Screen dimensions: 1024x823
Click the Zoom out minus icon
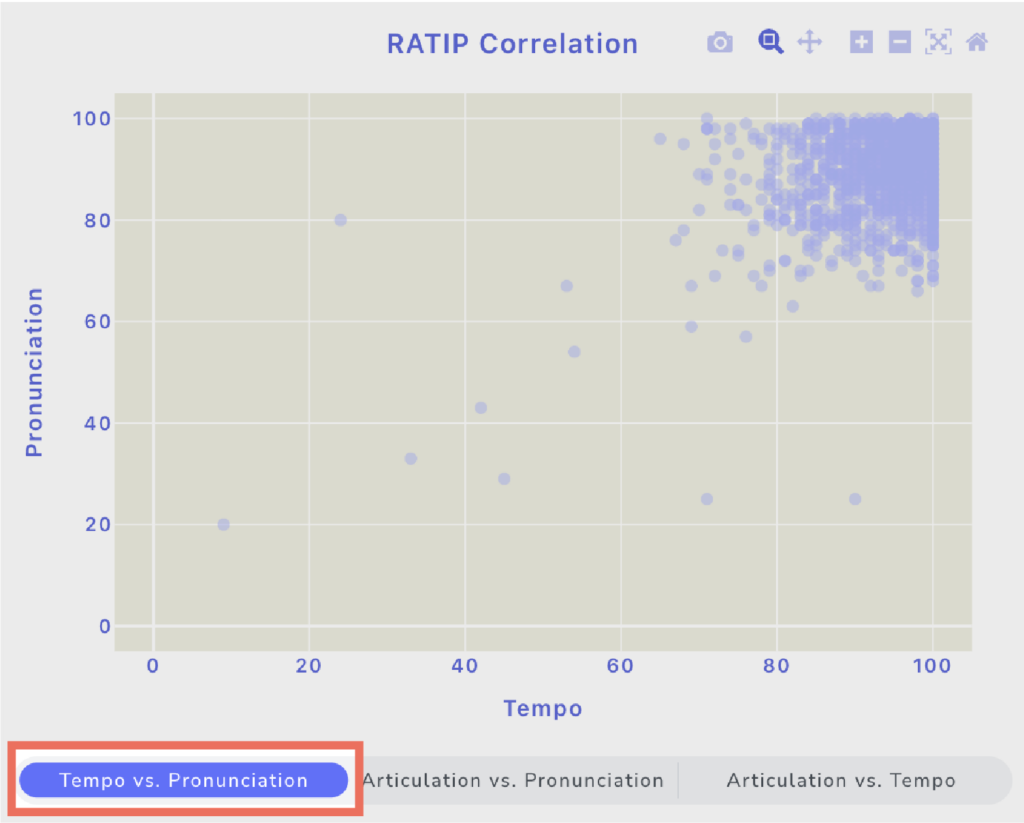tap(900, 42)
